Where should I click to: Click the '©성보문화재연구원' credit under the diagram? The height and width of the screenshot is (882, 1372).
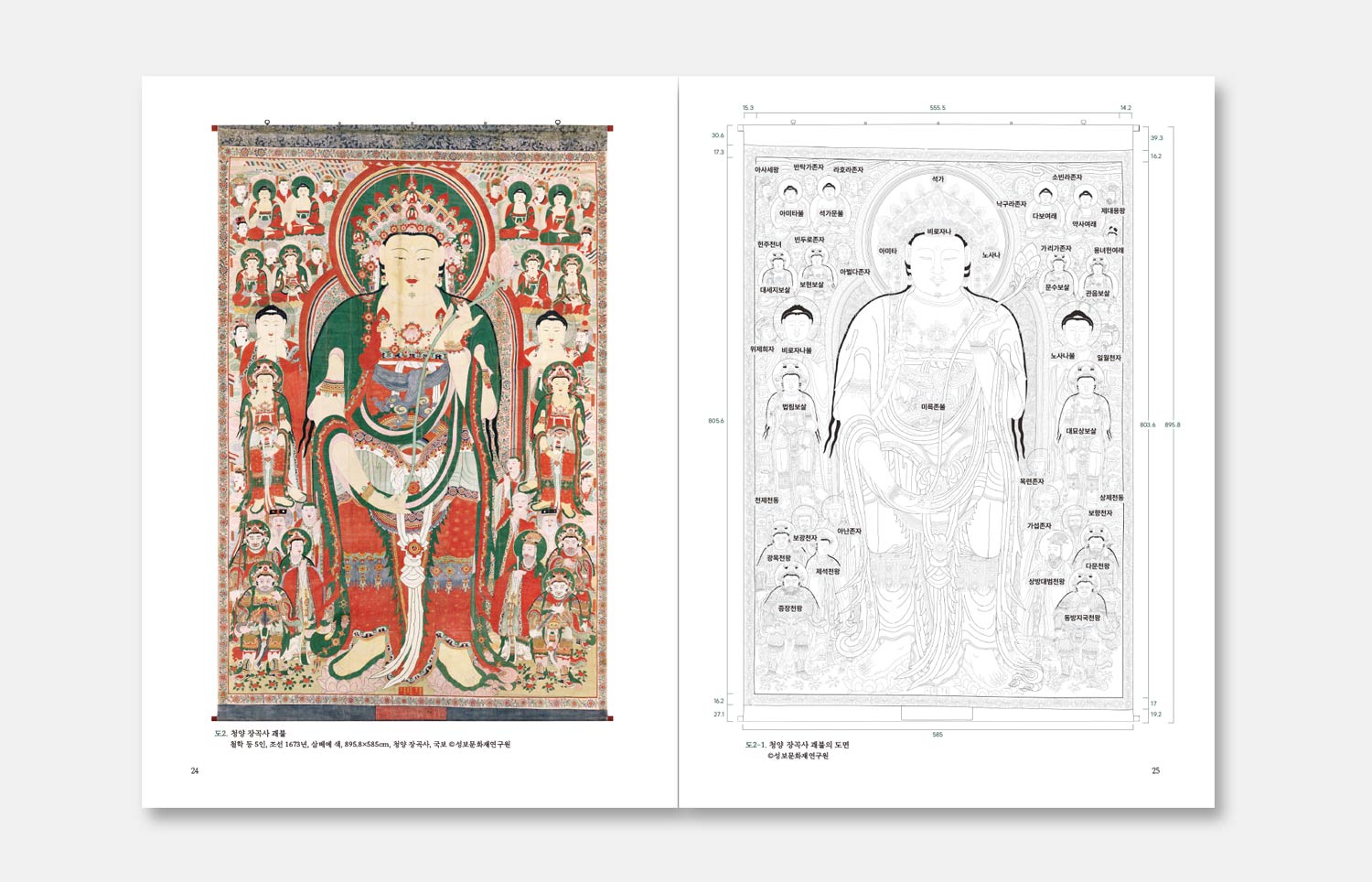tap(799, 756)
